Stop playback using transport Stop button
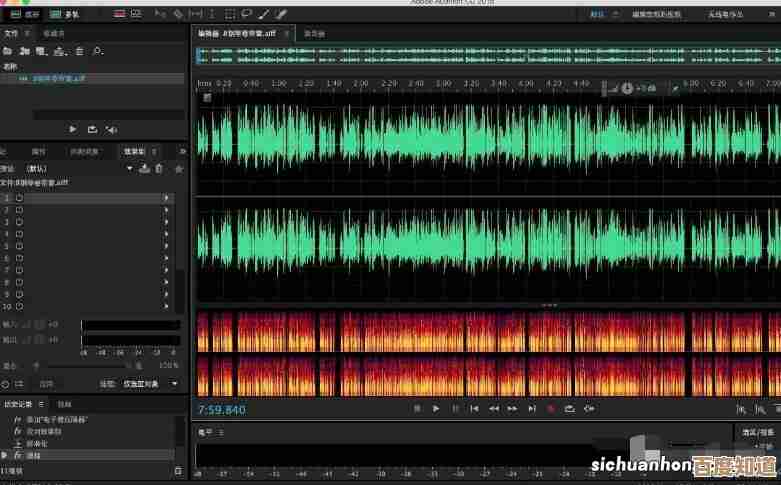Screen dimensions: 781x485 click(x=417, y=408)
